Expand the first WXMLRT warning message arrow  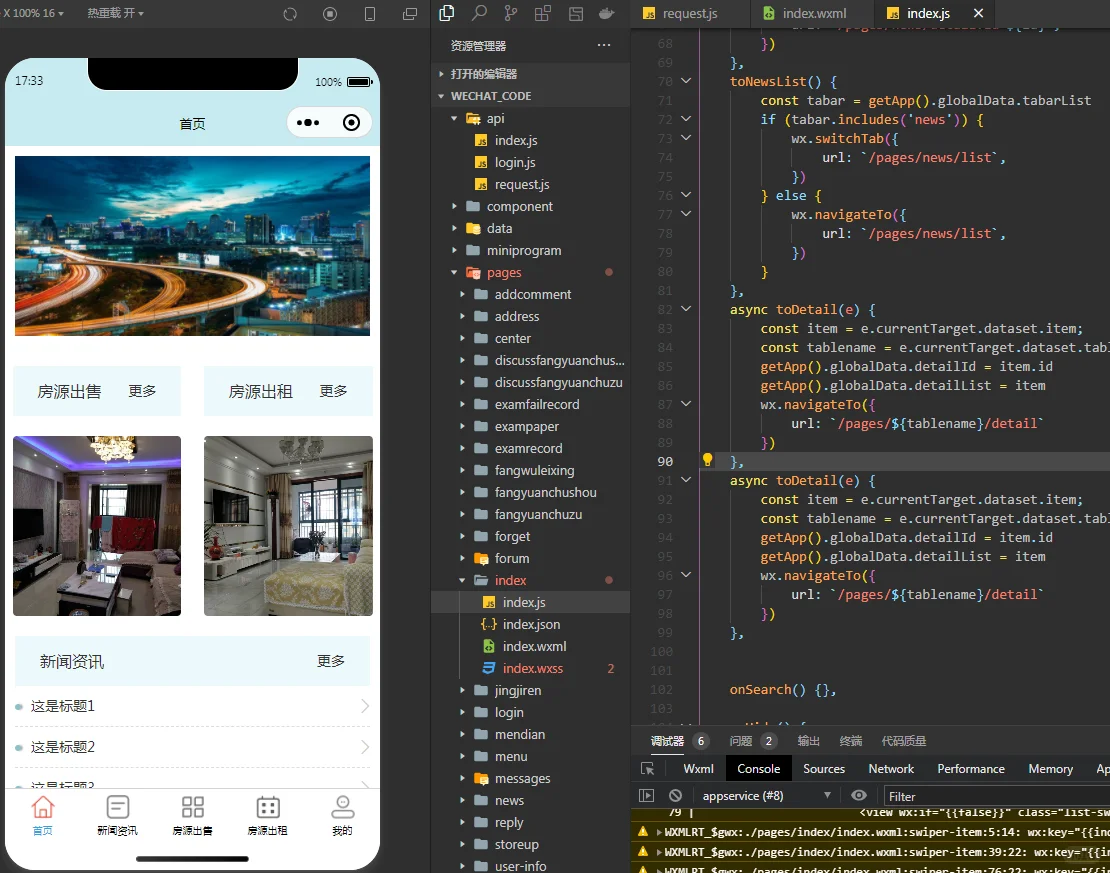(660, 832)
